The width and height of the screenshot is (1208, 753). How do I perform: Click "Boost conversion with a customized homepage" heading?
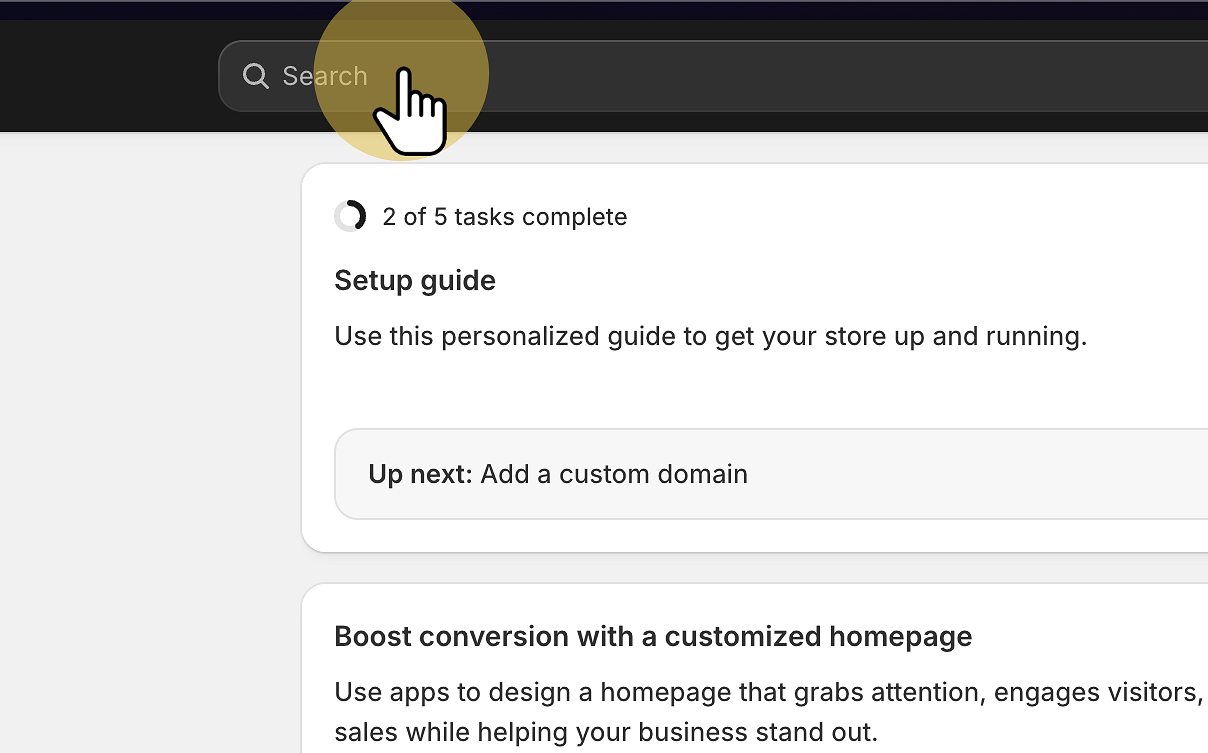(x=653, y=637)
